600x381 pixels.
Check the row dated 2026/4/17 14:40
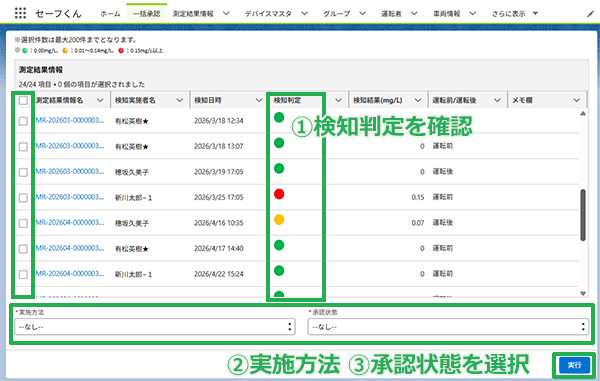[23, 249]
